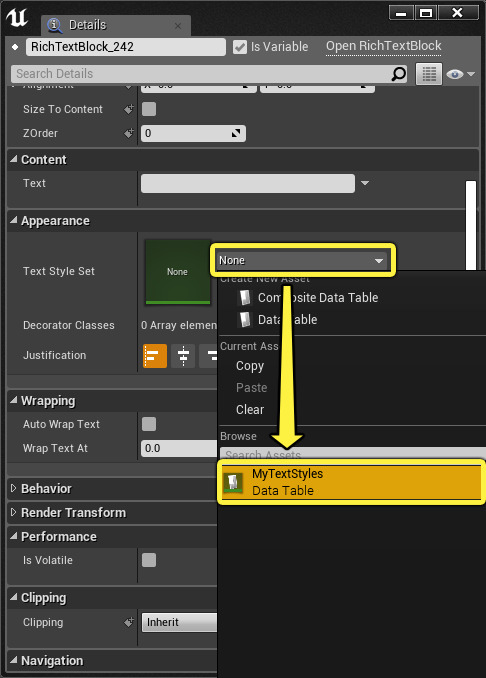Toggle the Is Volatile checkbox
This screenshot has height=678, width=486.
tap(149, 560)
